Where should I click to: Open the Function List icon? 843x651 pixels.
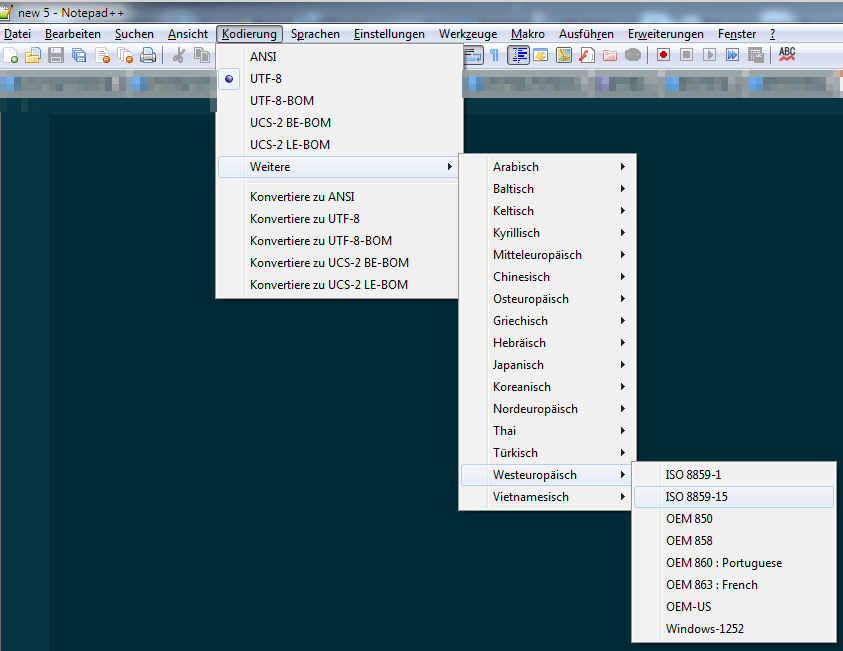tap(587, 55)
